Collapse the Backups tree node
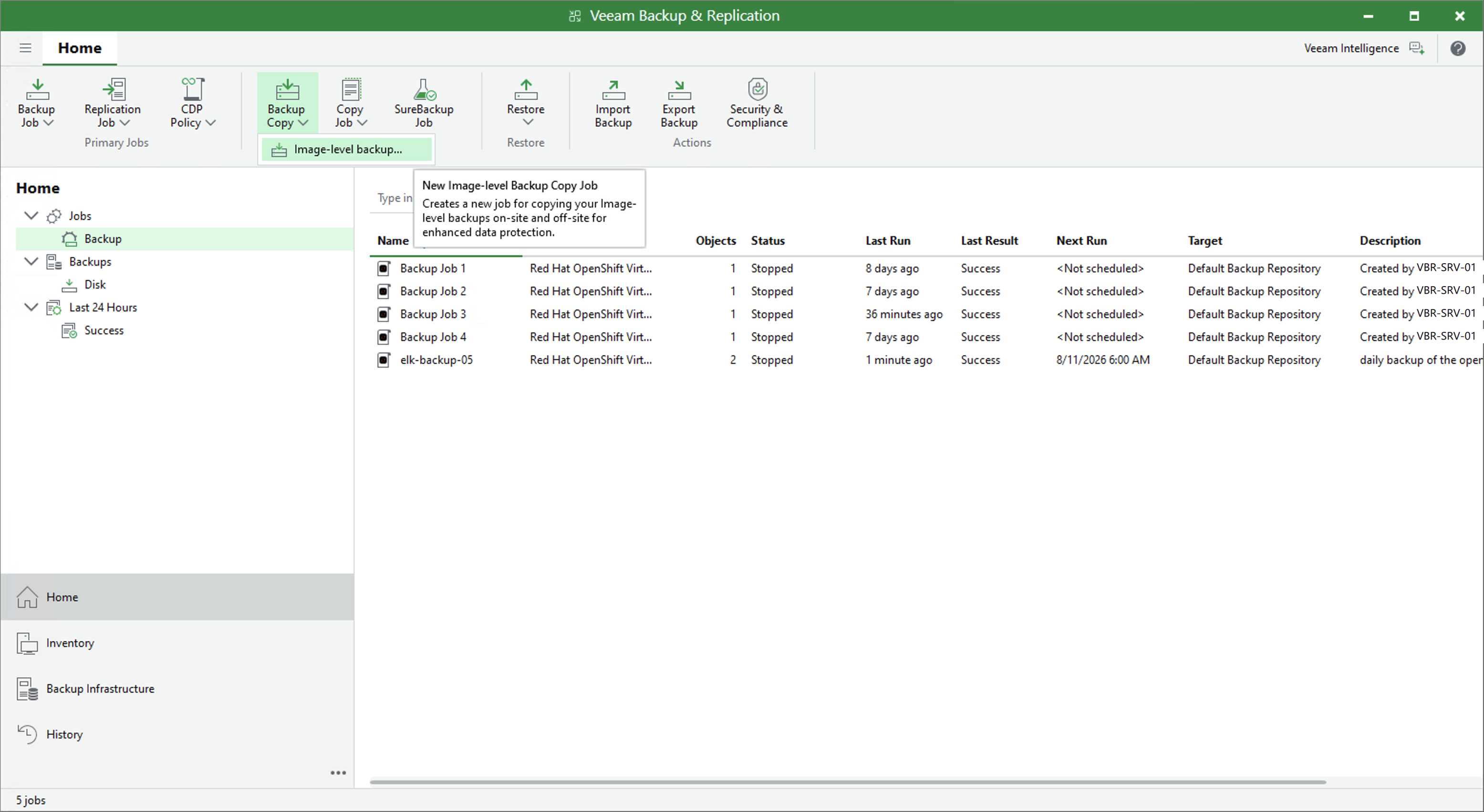 pos(31,261)
